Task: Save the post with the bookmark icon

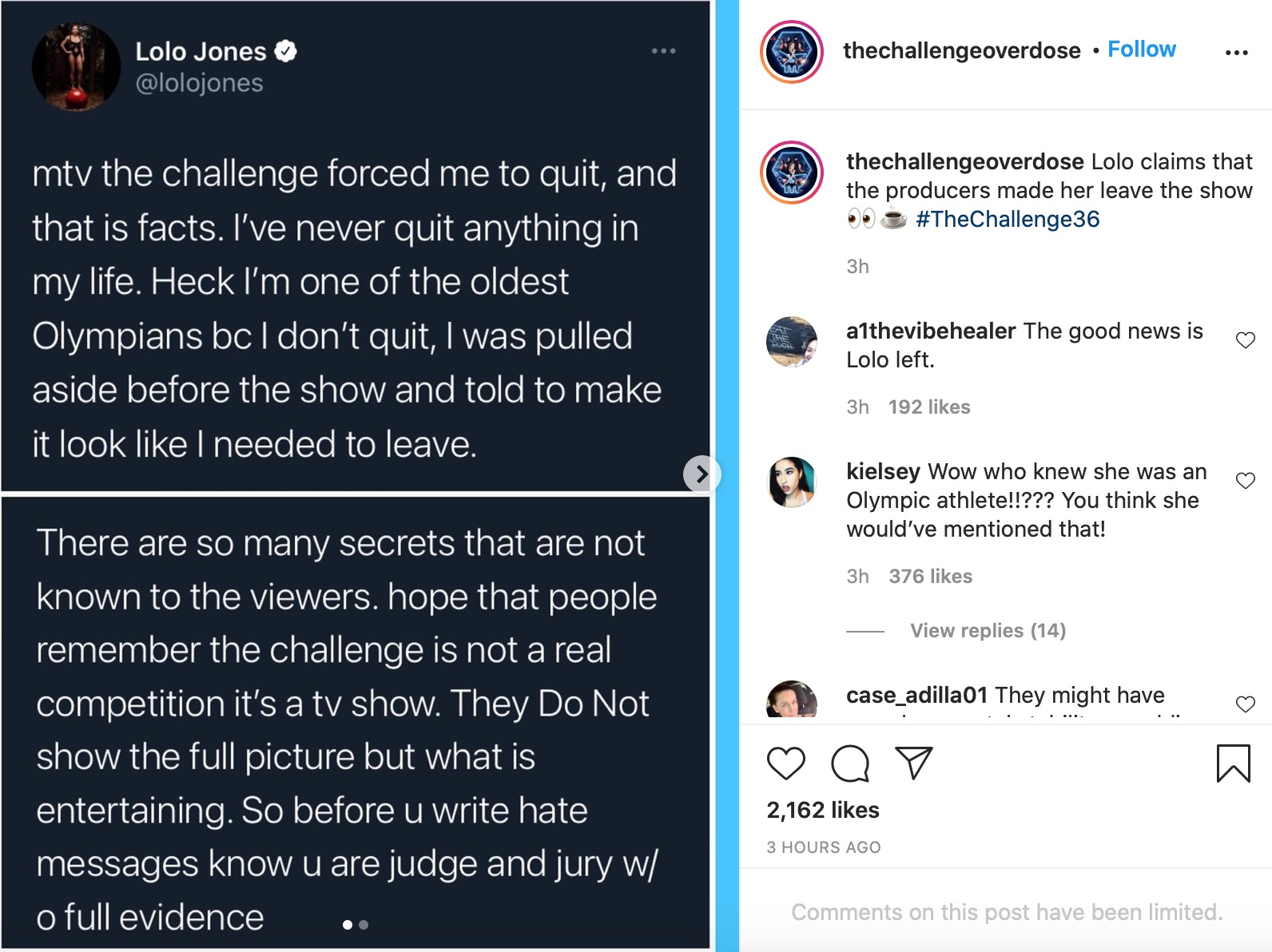Action: [1233, 764]
